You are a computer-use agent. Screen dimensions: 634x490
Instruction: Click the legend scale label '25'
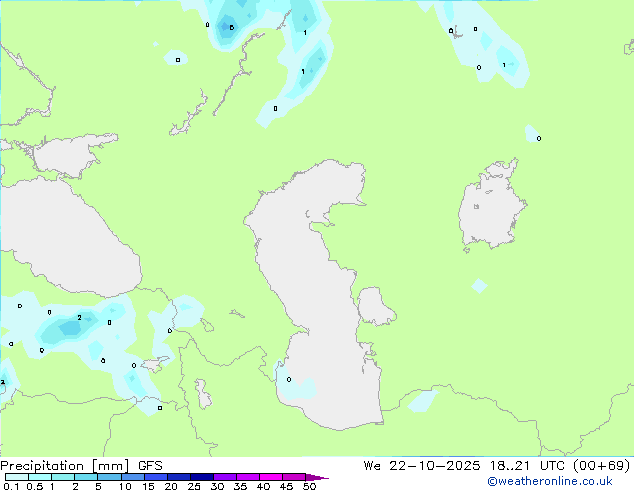tap(194, 486)
